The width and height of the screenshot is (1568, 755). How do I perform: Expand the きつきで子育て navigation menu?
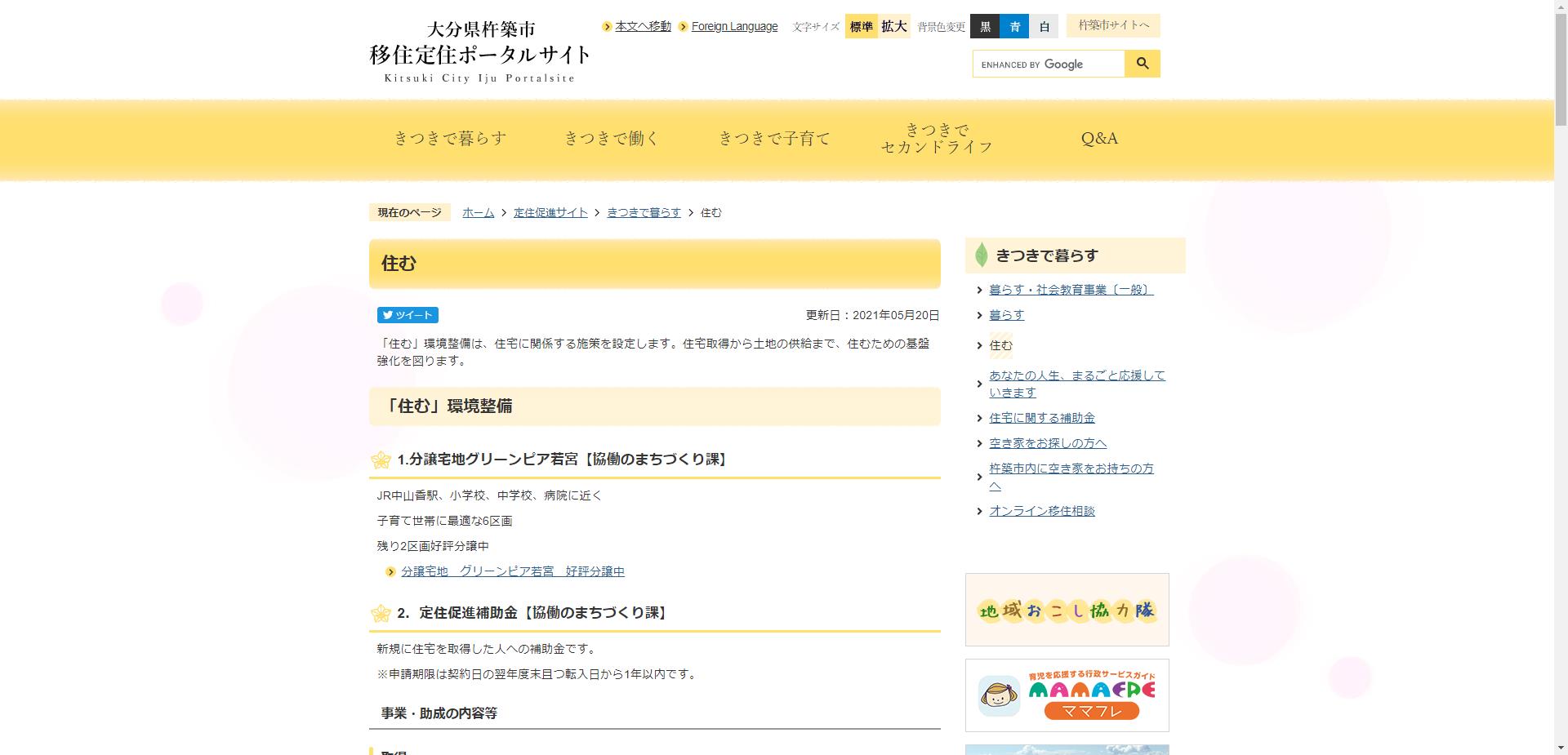776,138
